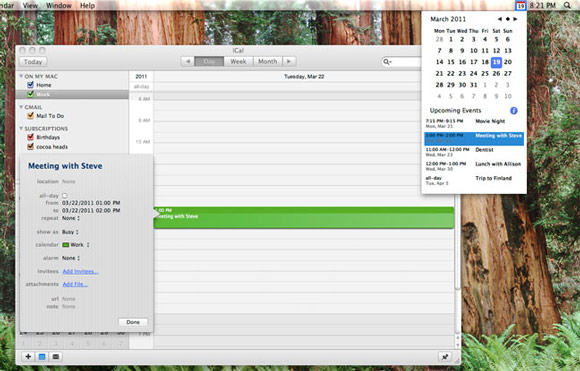Click the Add Invitees link

pos(80,271)
